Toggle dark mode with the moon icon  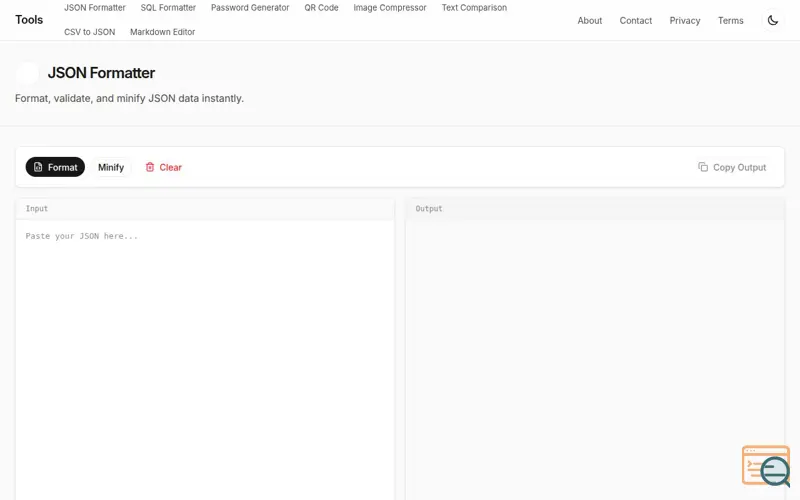pos(772,20)
